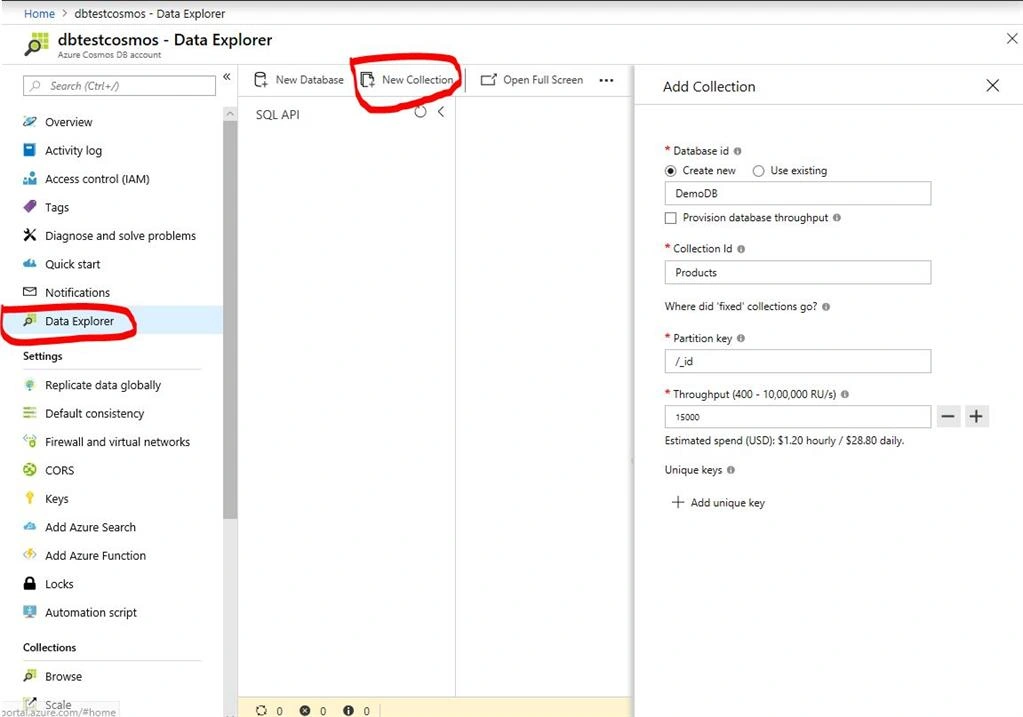Image resolution: width=1023 pixels, height=717 pixels.
Task: Click the Keys icon
Action: pos(29,498)
